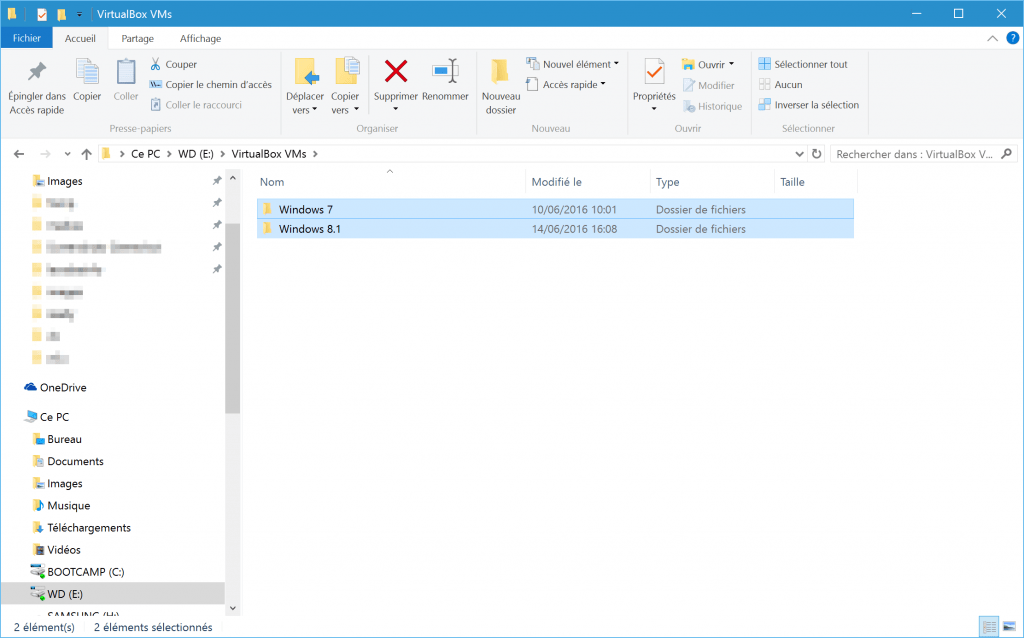Click WD (E:) in address breadcrumb
This screenshot has width=1024, height=638.
click(196, 154)
